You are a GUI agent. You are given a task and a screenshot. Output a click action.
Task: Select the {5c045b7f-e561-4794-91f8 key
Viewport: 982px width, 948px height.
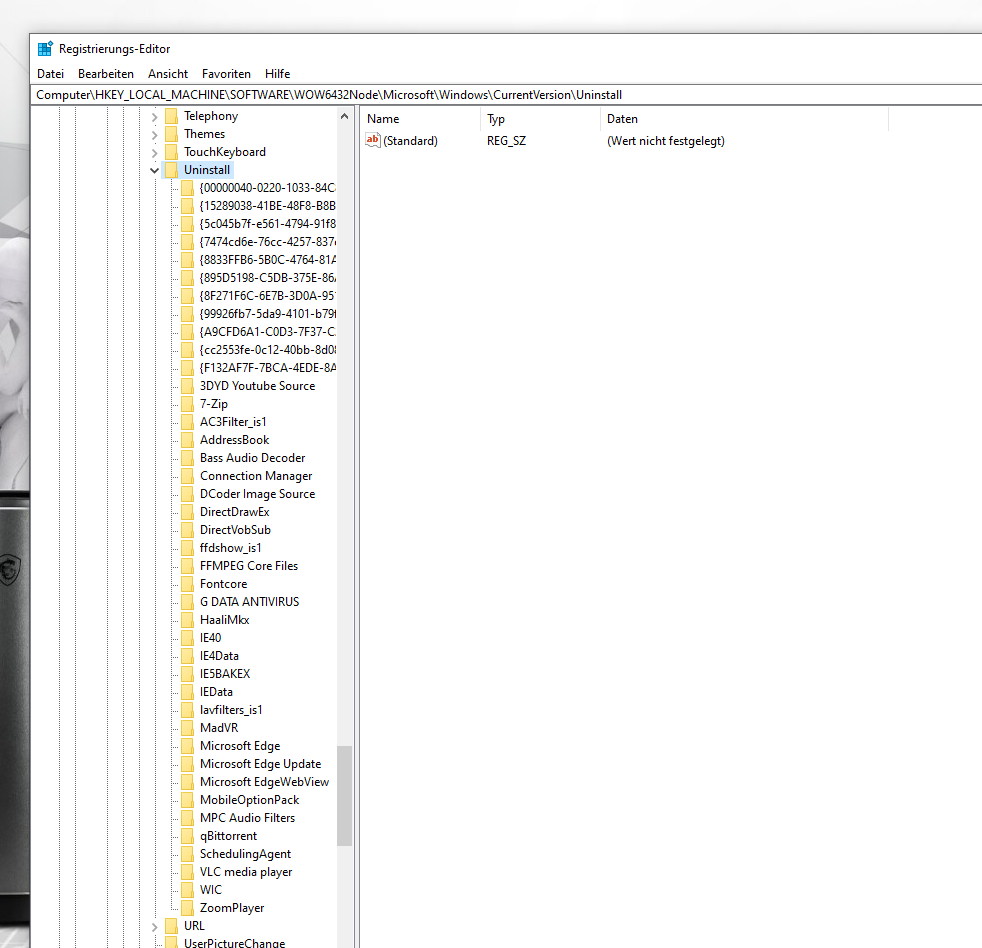[x=267, y=224]
